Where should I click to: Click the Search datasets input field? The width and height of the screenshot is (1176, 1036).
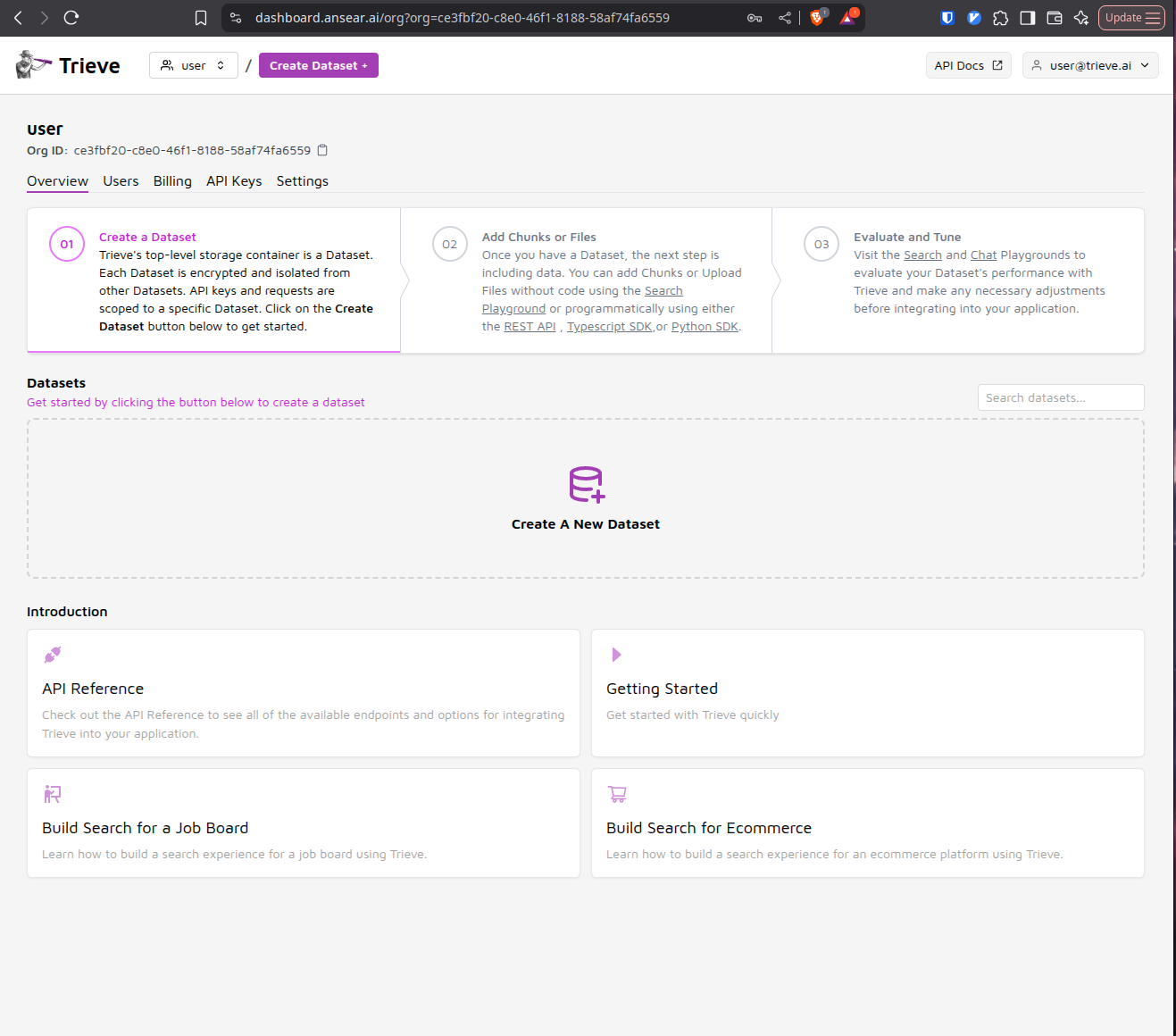click(x=1061, y=397)
